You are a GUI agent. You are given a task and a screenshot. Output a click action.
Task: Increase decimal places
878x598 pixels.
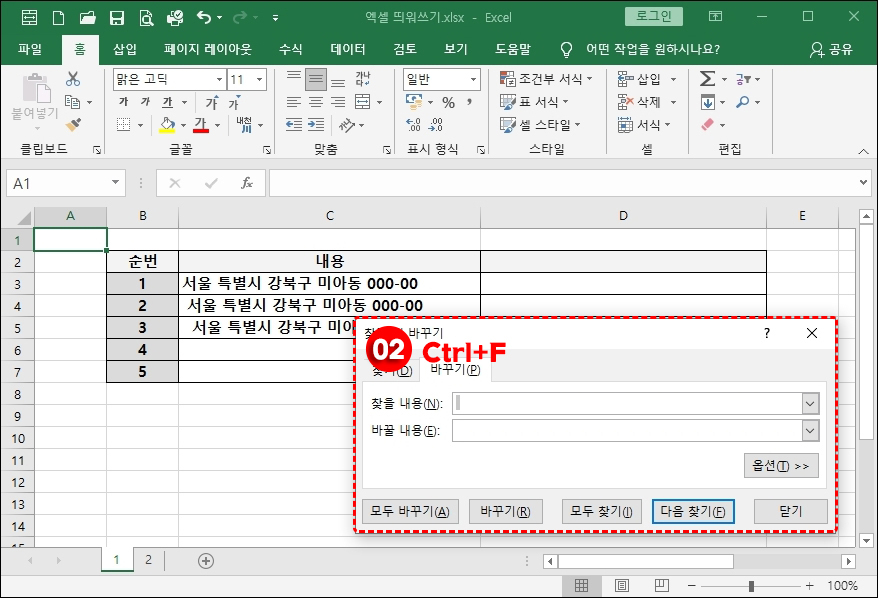click(x=413, y=125)
